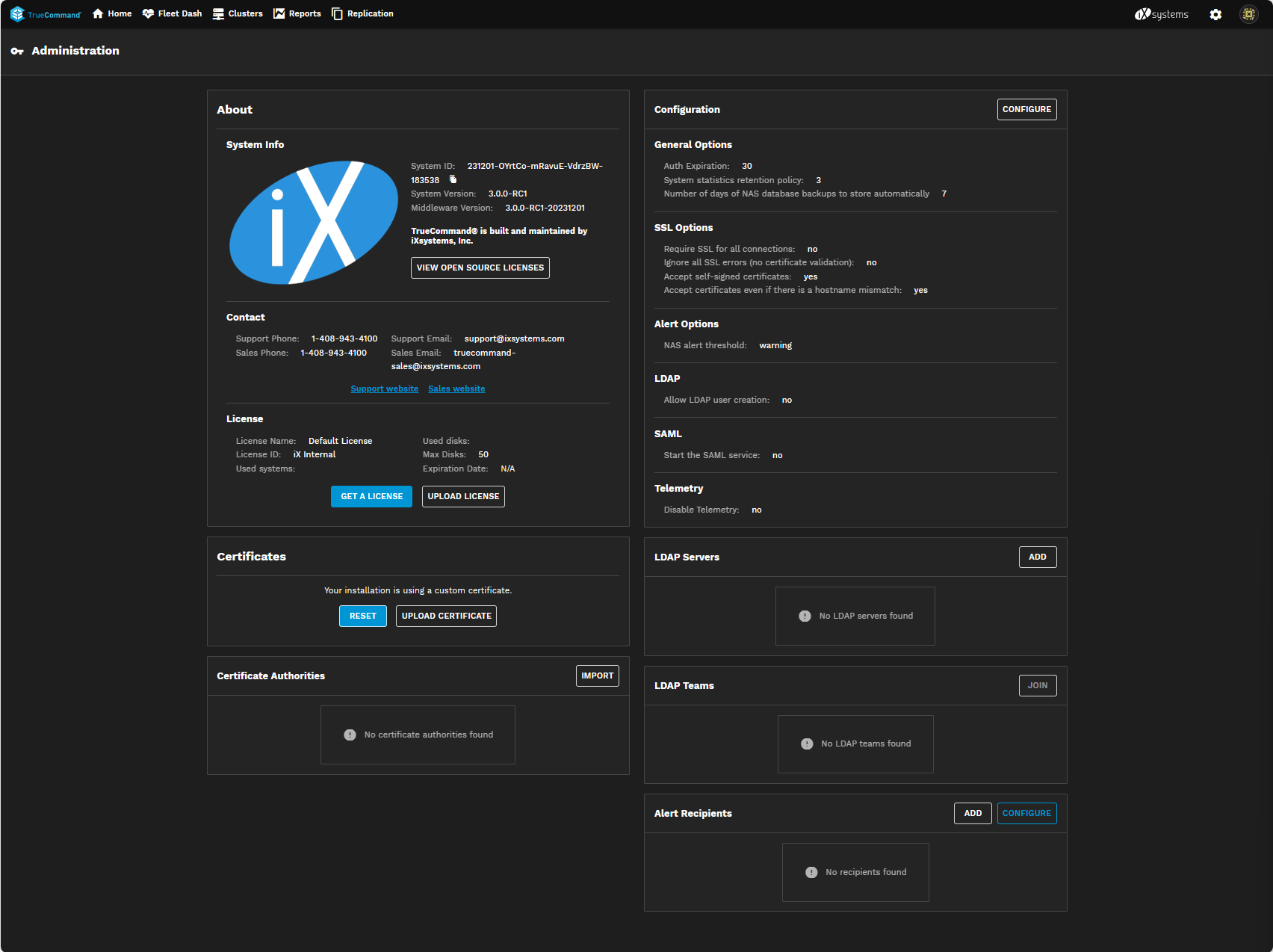Open the Support website link
Viewport: 1273px width, 952px height.
[384, 389]
